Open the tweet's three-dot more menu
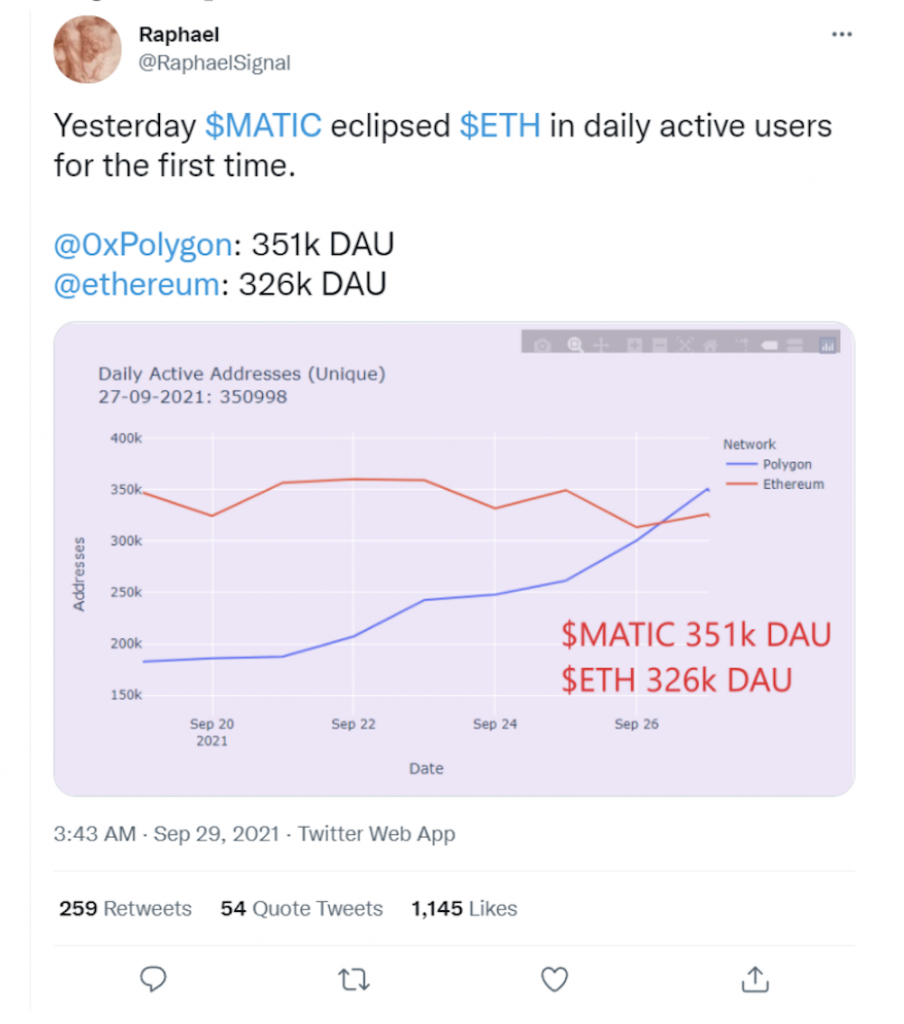Screen dimensions: 904x1024 pyautogui.click(x=841, y=34)
